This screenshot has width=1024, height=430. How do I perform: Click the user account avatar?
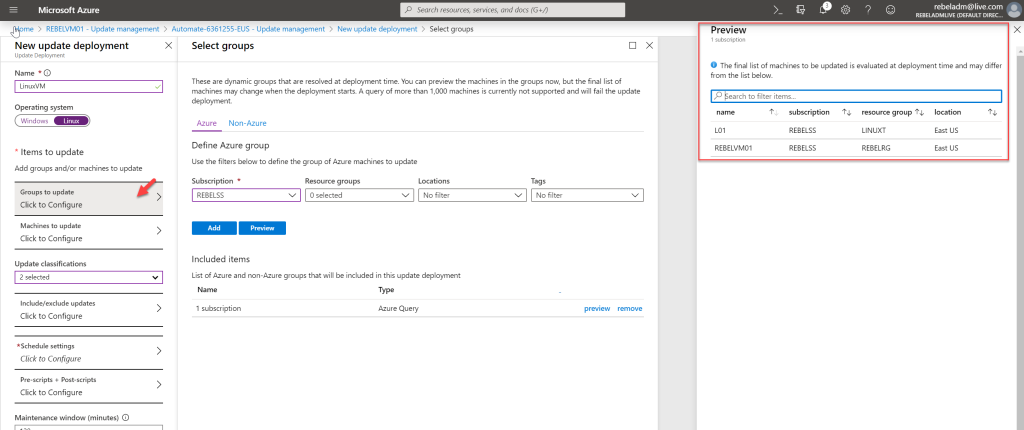[x=1011, y=9]
